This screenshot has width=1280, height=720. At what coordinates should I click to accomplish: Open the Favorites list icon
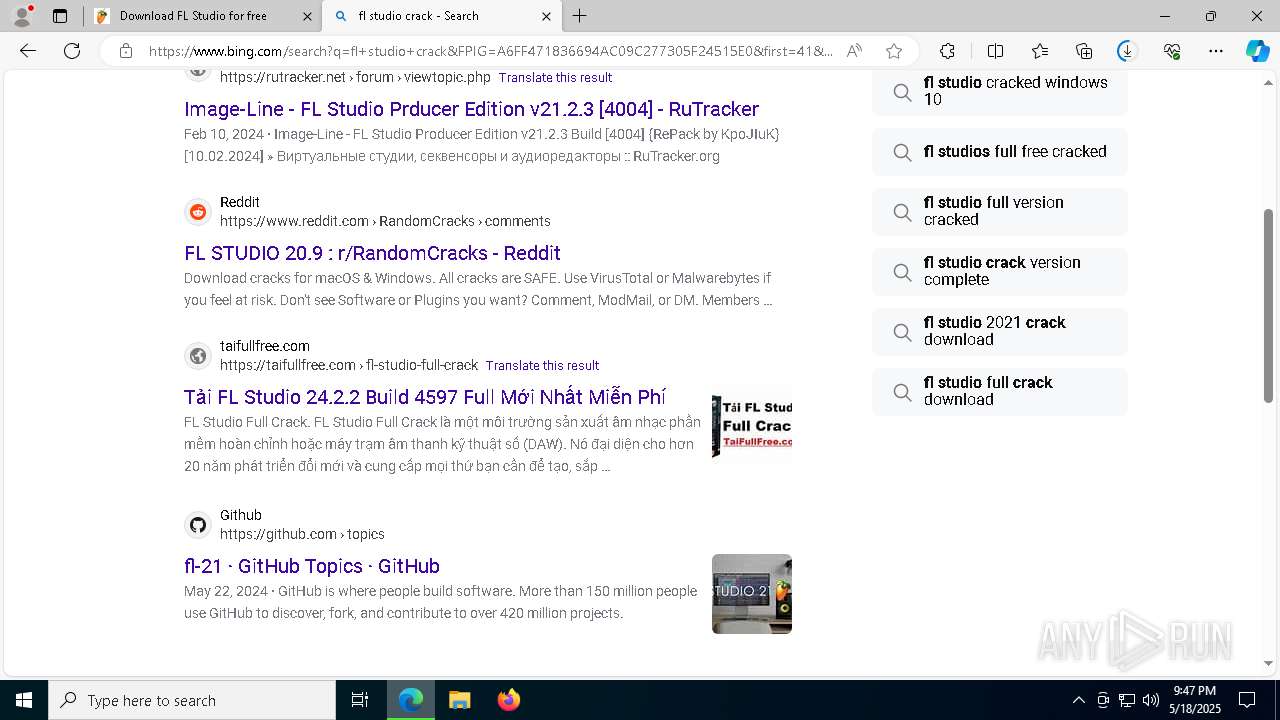[x=1040, y=51]
